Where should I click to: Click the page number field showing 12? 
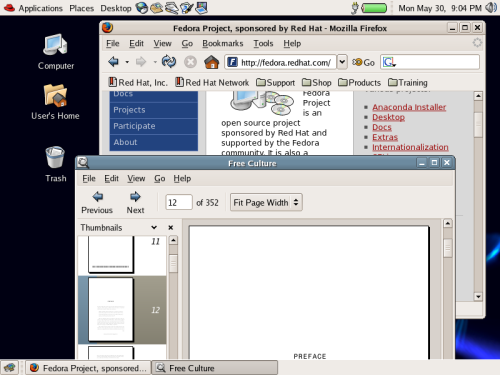(x=179, y=202)
